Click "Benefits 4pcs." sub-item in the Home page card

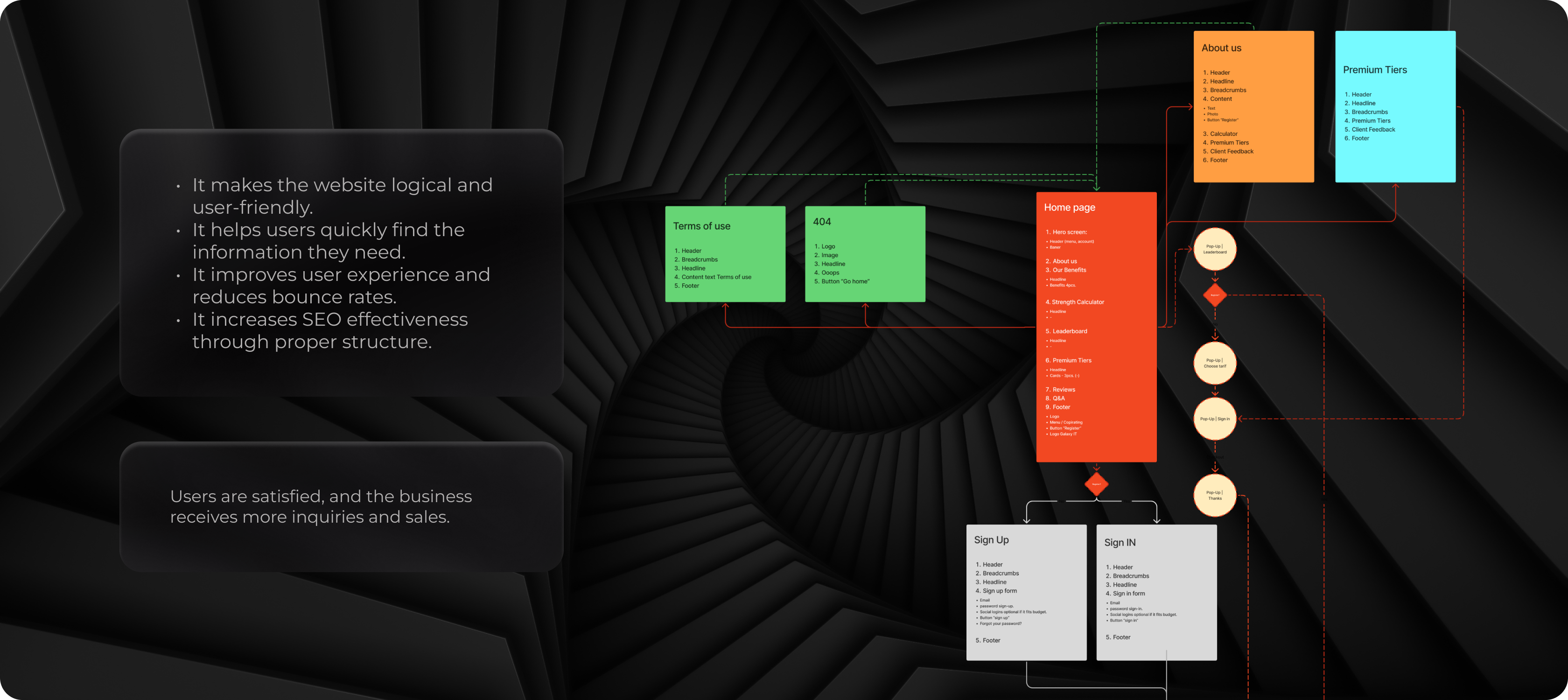click(x=1062, y=285)
